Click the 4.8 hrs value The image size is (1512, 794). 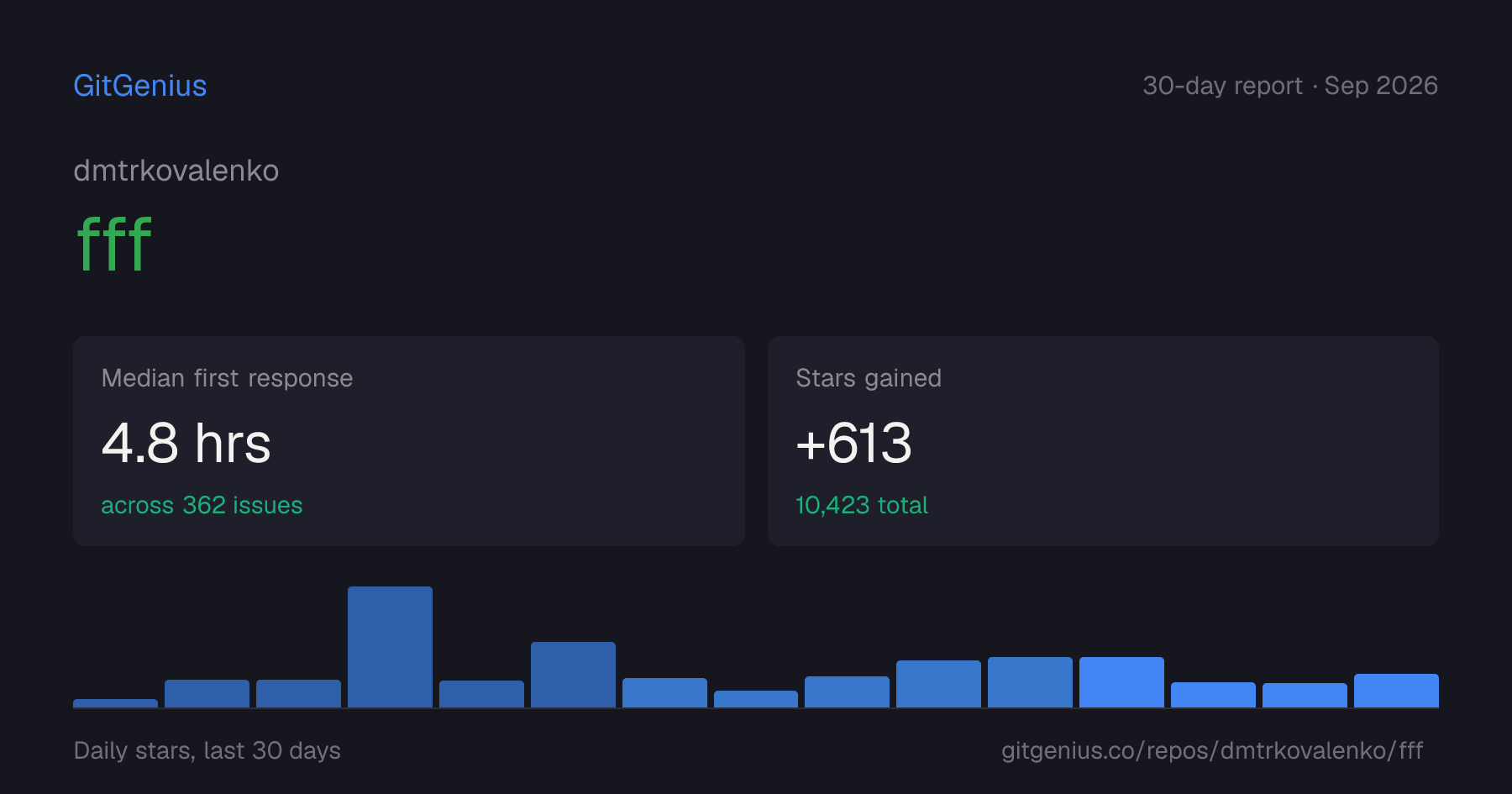click(x=186, y=443)
